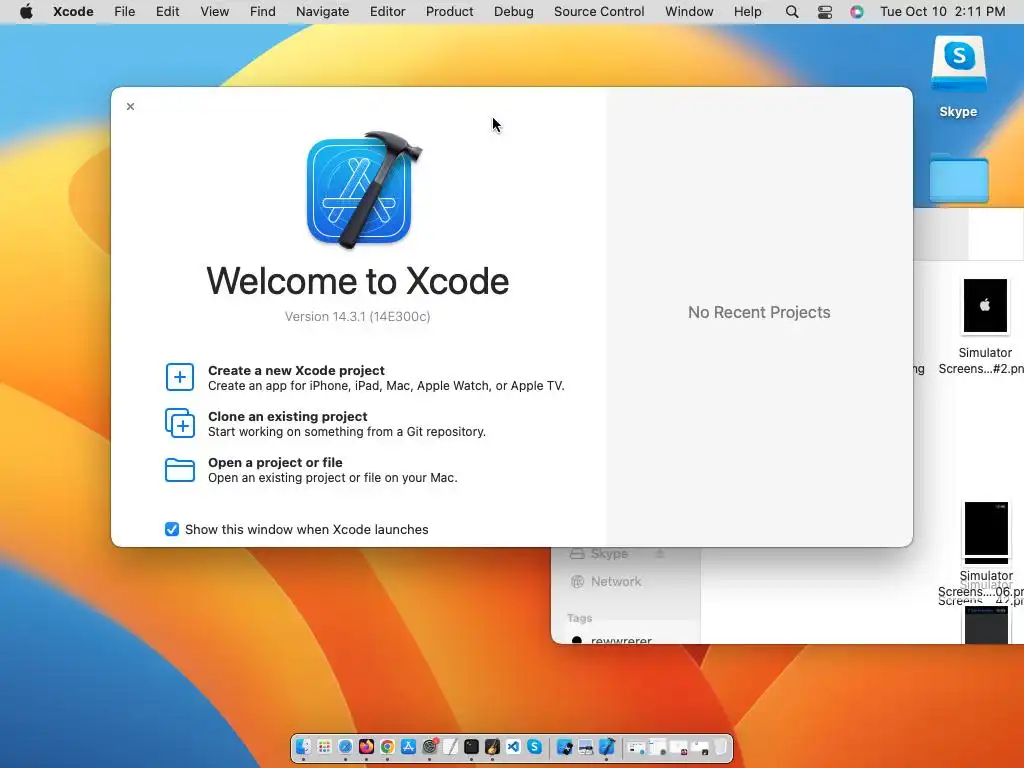Image resolution: width=1024 pixels, height=768 pixels.
Task: Click the Create a new Xcode project icon
Action: coord(180,377)
